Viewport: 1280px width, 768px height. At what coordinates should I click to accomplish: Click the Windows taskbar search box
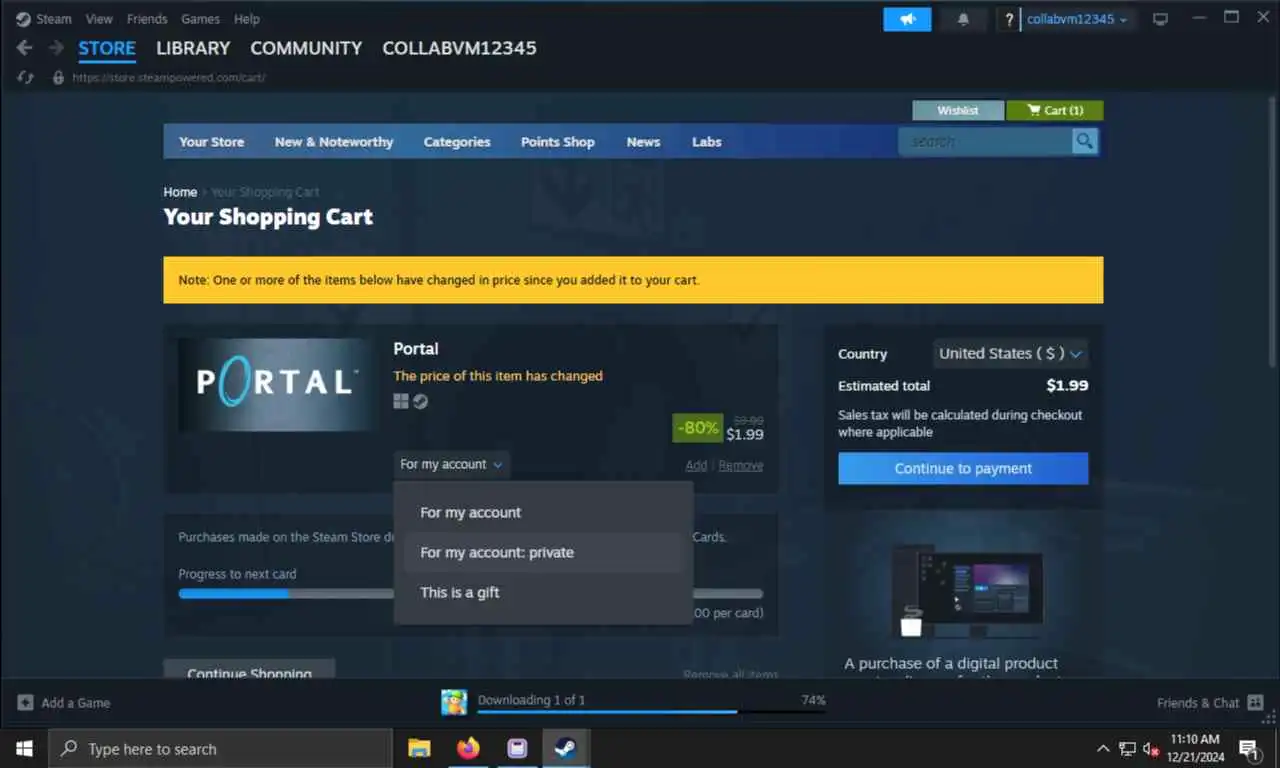tap(220, 748)
